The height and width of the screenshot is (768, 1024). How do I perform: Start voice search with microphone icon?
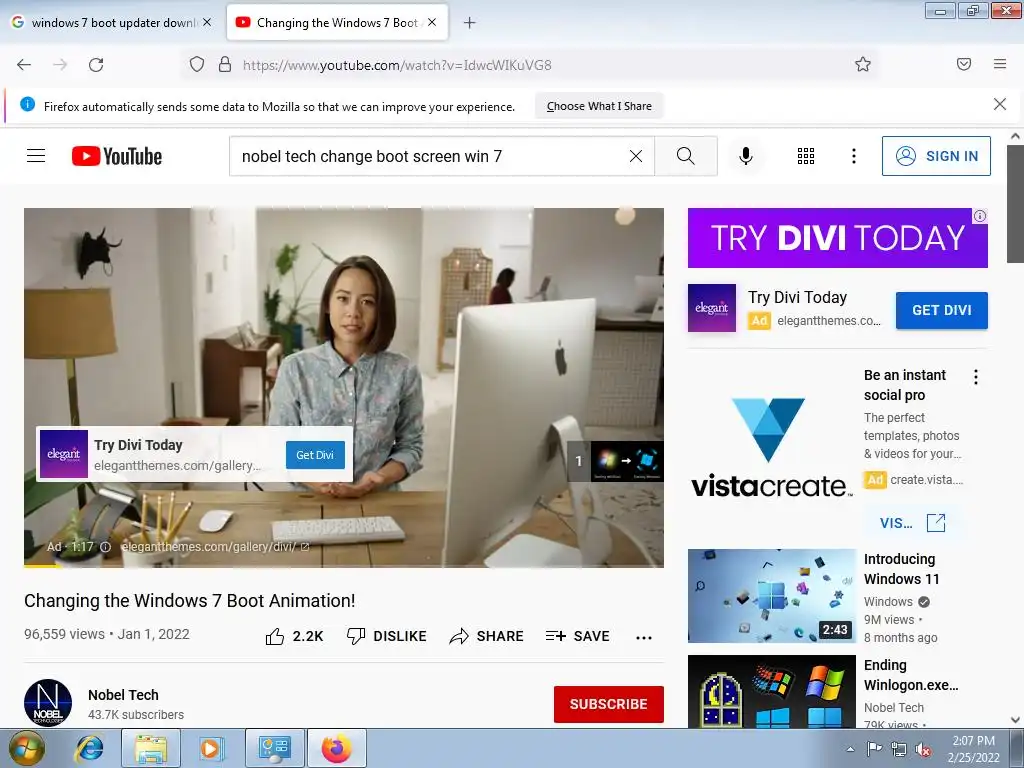746,156
